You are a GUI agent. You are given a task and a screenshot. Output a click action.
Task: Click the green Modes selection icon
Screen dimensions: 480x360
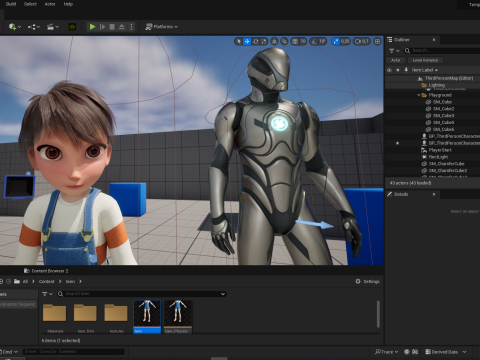click(x=72, y=27)
